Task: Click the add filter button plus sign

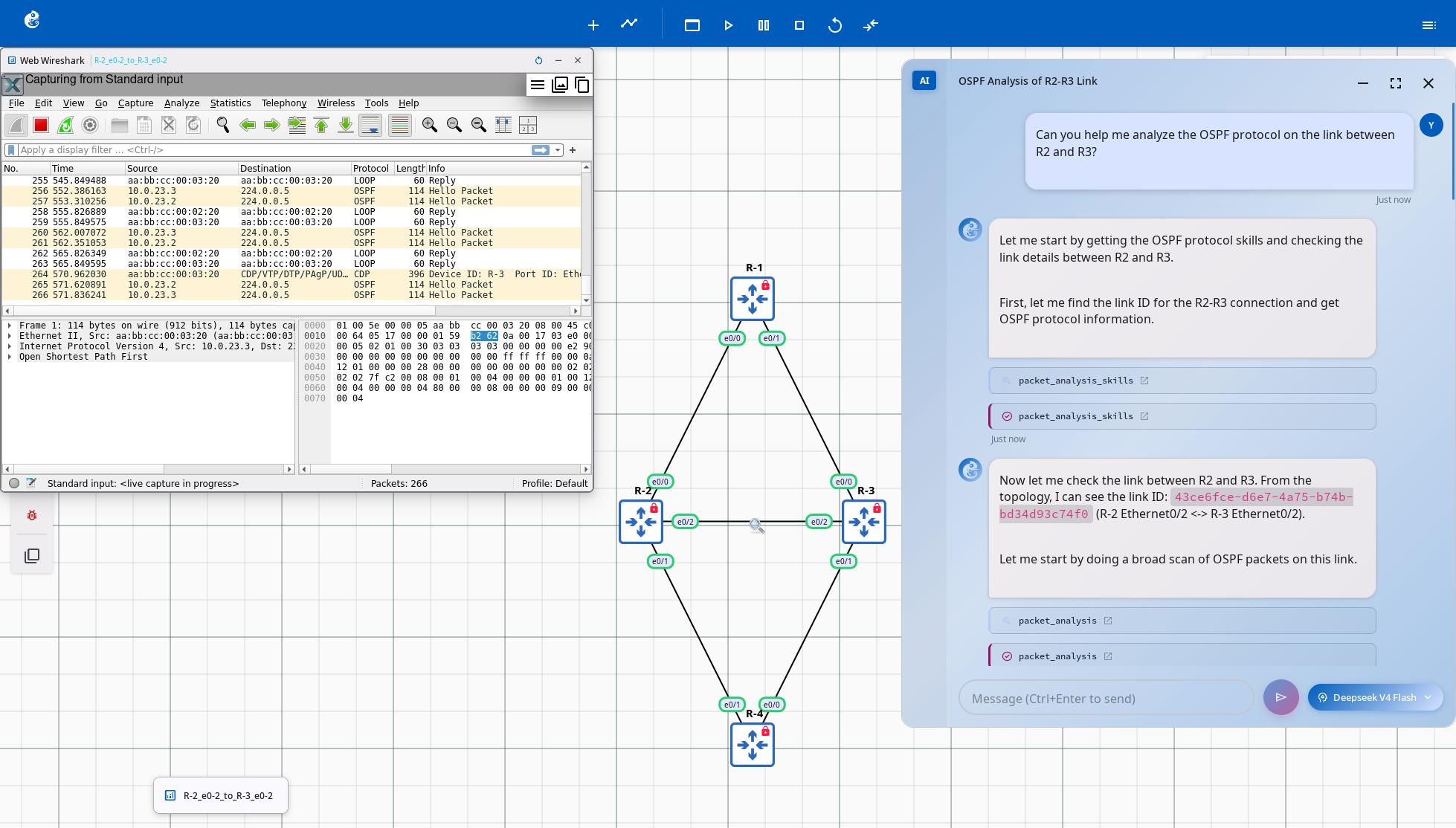Action: point(573,150)
